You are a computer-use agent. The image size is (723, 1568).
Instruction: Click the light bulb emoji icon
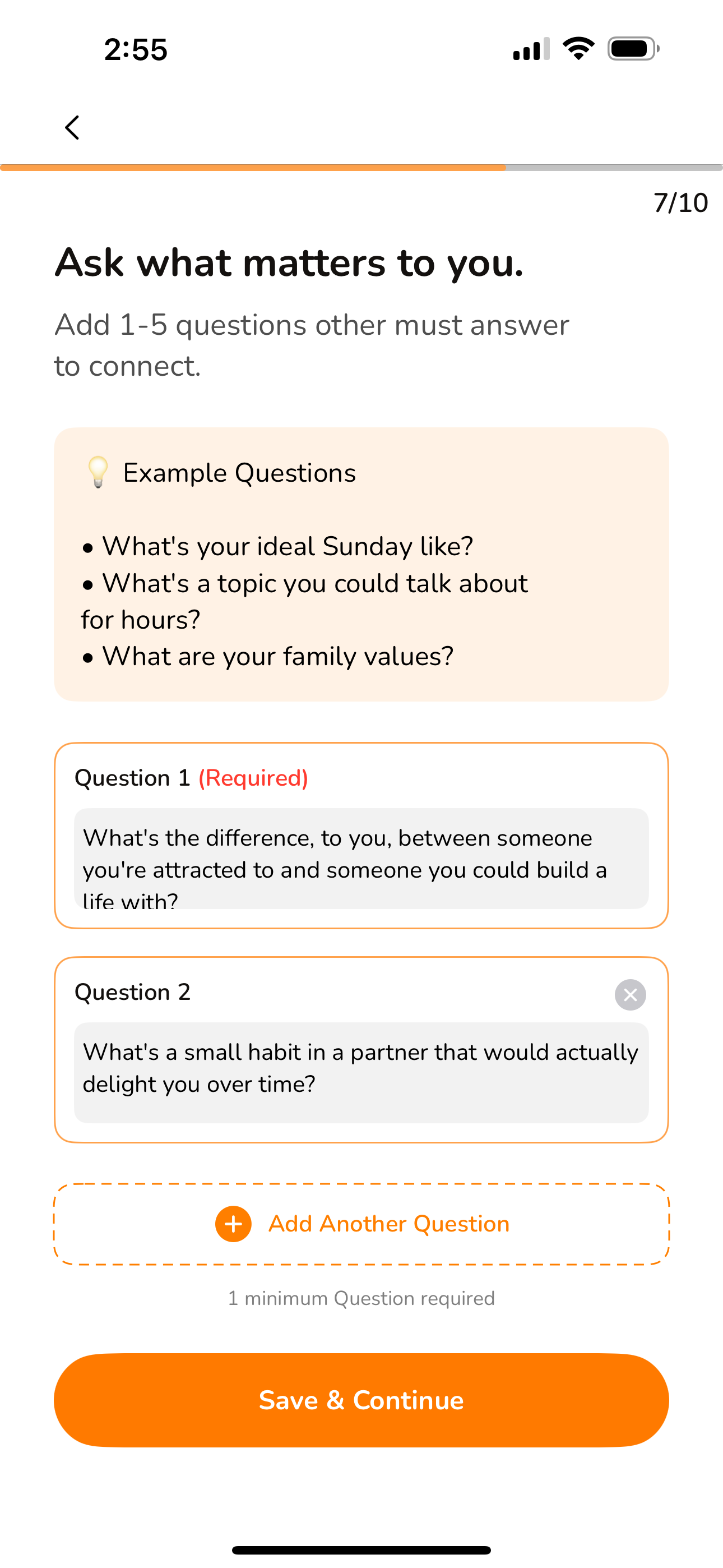point(98,472)
